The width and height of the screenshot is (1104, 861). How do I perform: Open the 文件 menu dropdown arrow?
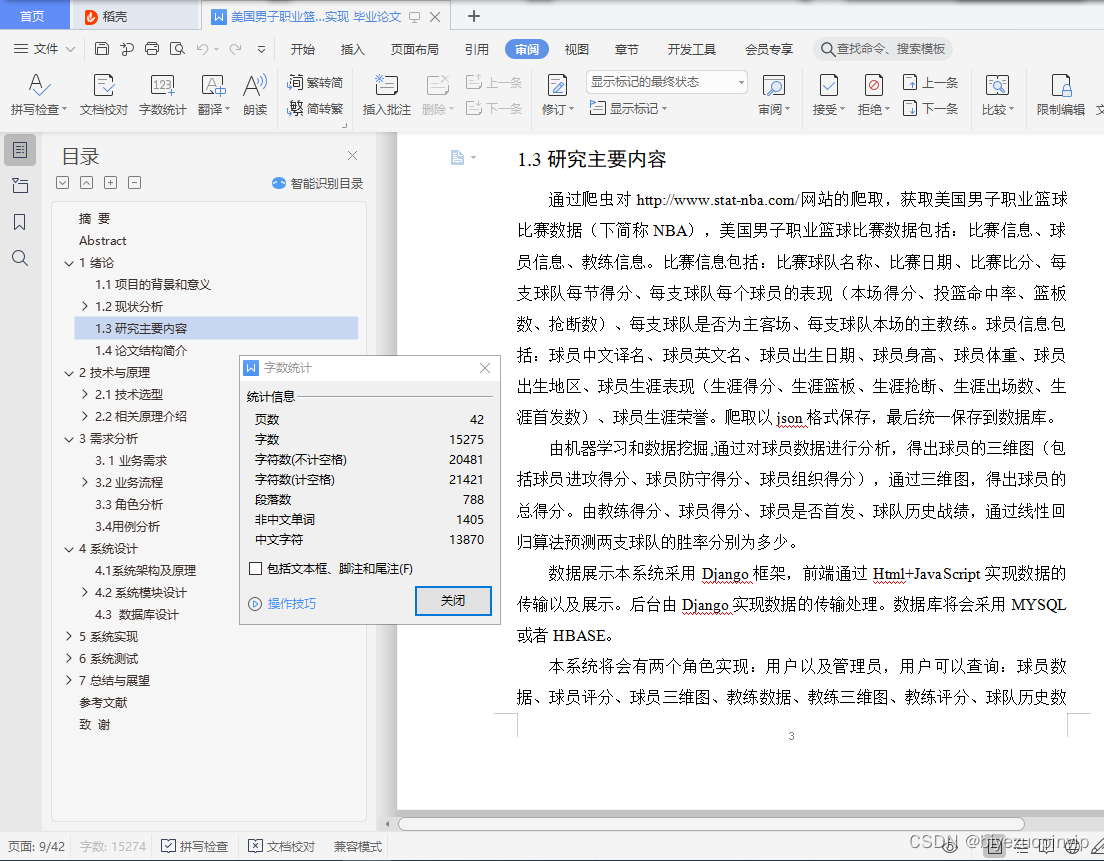pos(70,49)
